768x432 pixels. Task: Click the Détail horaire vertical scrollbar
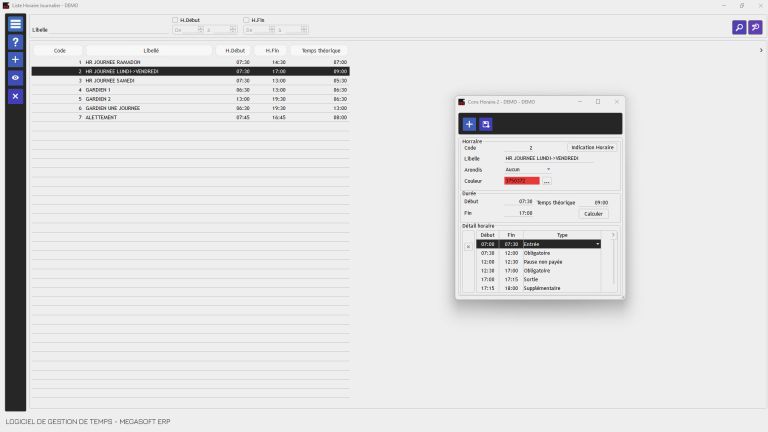click(613, 262)
